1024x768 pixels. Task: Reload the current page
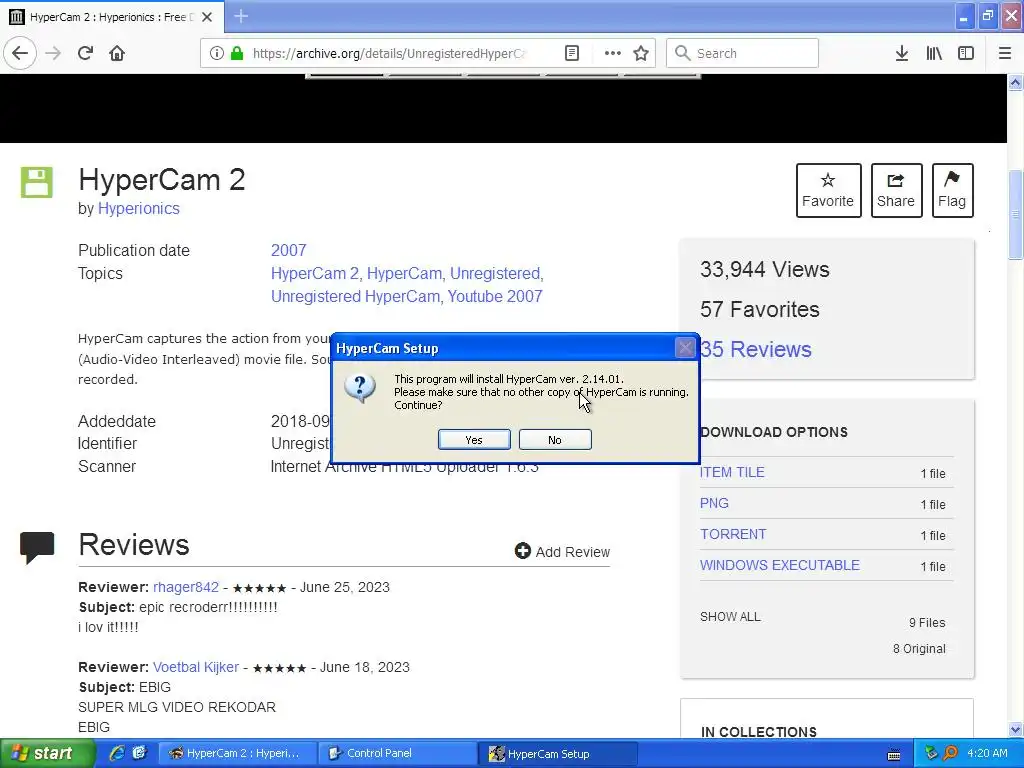tap(85, 53)
